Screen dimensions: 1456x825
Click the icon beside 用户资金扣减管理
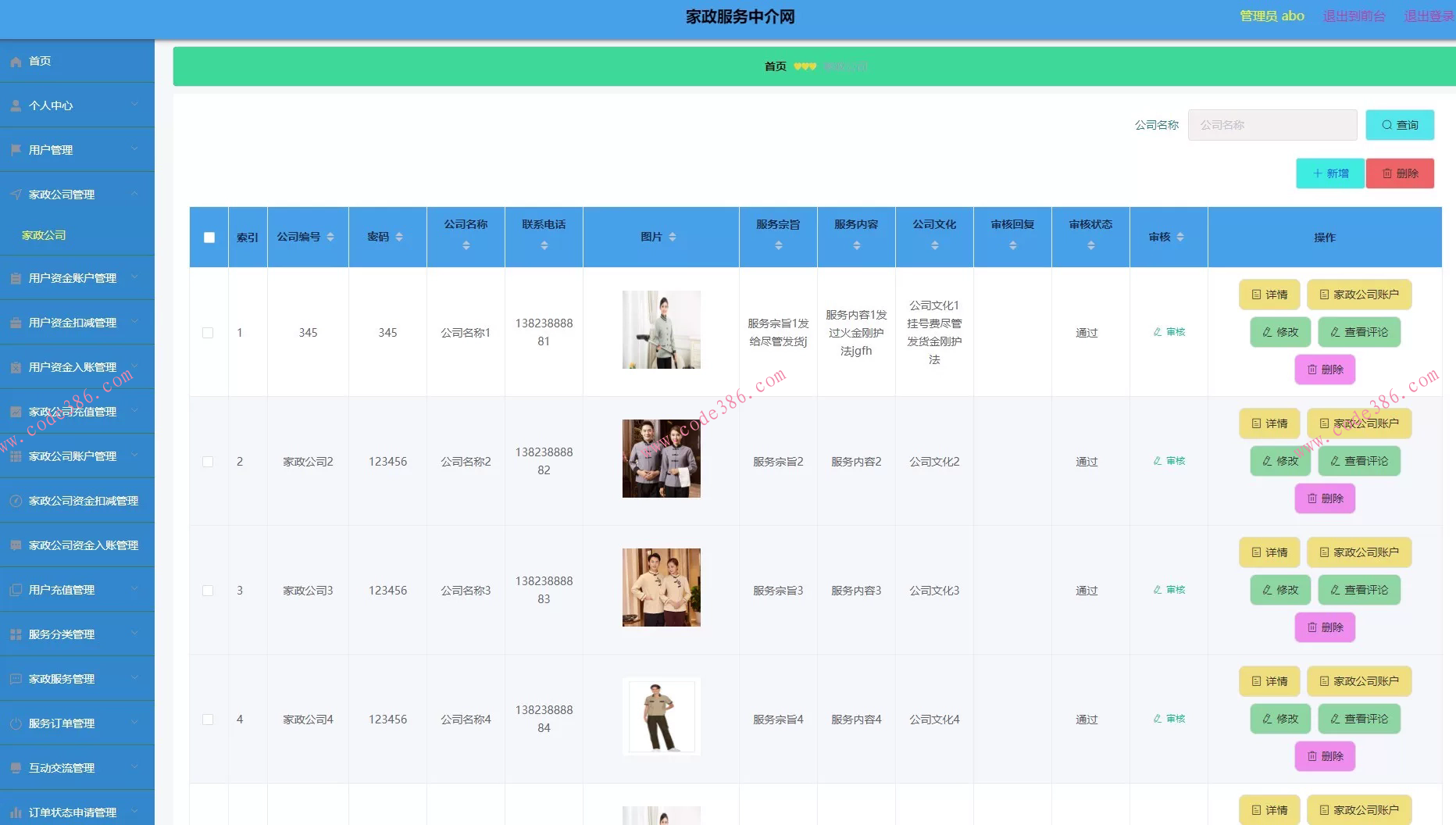16,323
